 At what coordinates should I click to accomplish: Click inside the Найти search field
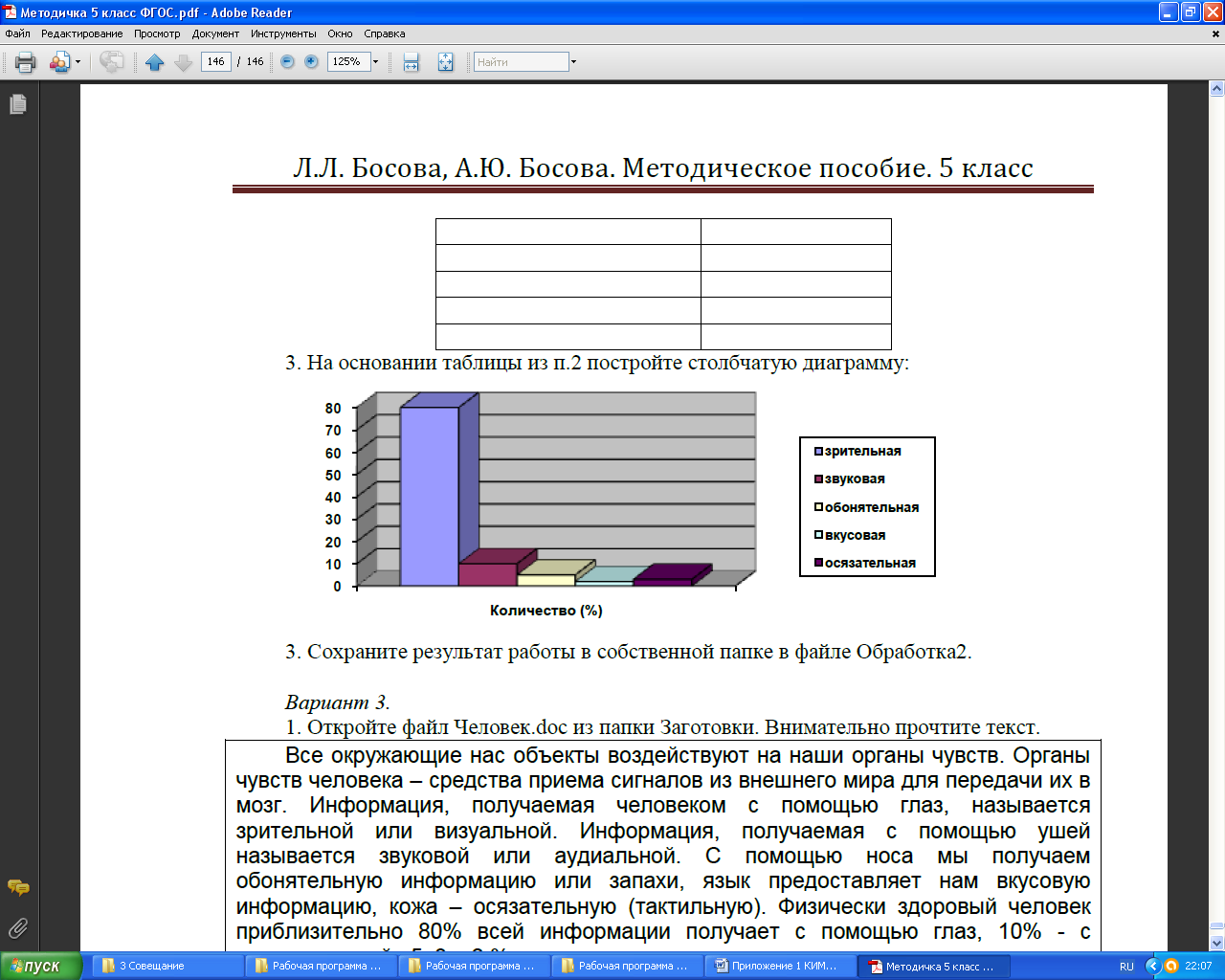(x=522, y=61)
